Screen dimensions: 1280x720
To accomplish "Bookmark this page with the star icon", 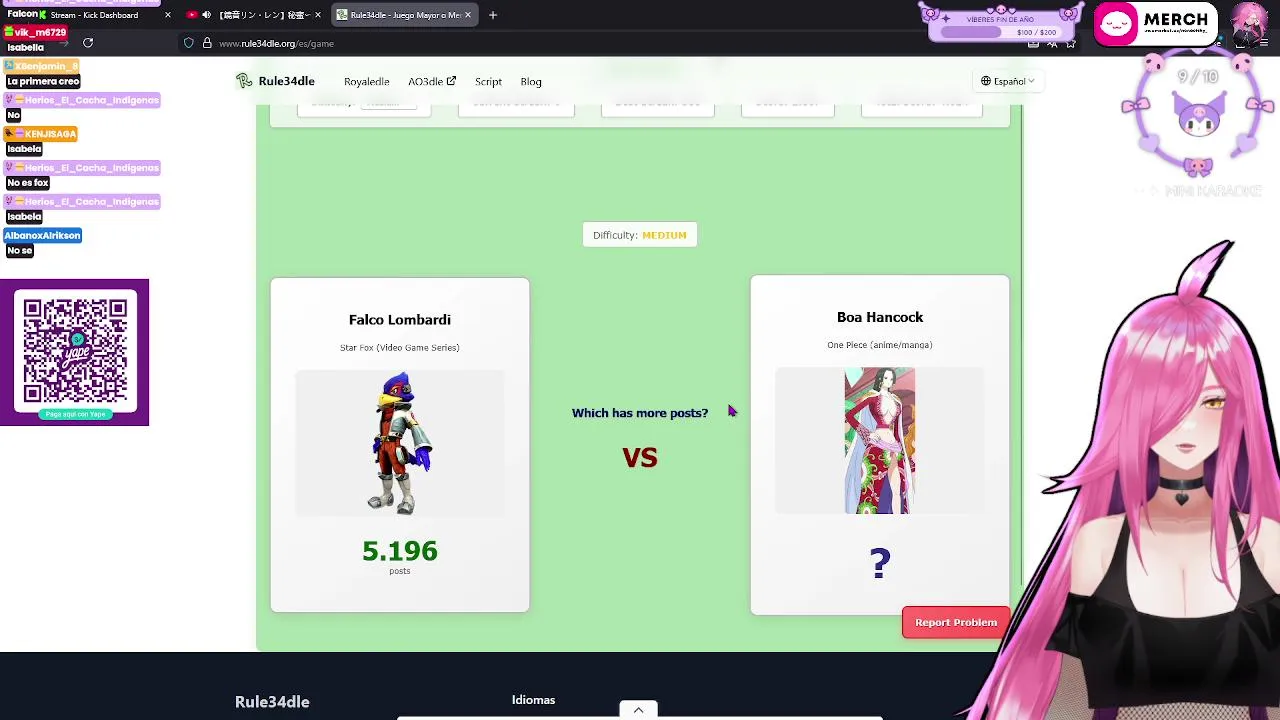I will pos(1070,44).
